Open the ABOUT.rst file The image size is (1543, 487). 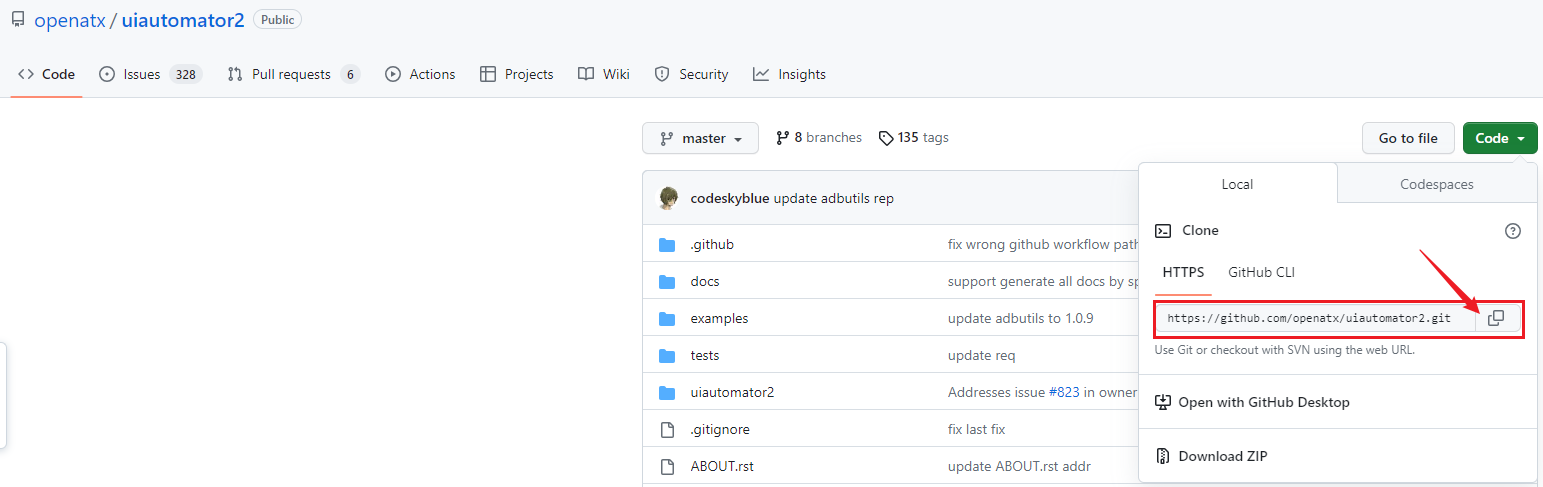[x=722, y=466]
